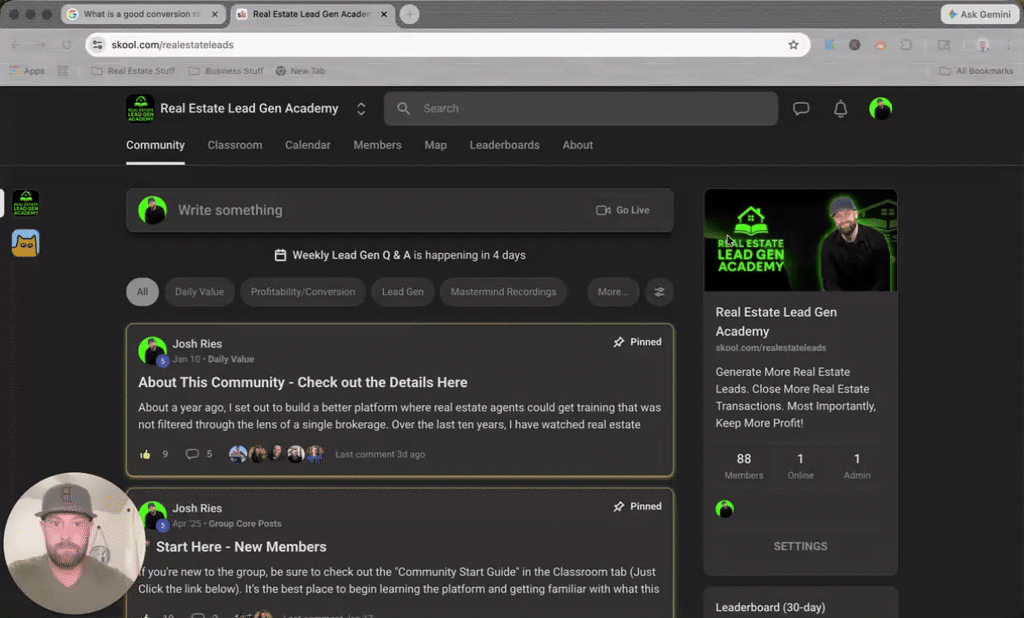Open the Real Estate Lead Gen Academy favicon in sidebar
Viewport: 1024px width, 618px height.
coord(25,201)
